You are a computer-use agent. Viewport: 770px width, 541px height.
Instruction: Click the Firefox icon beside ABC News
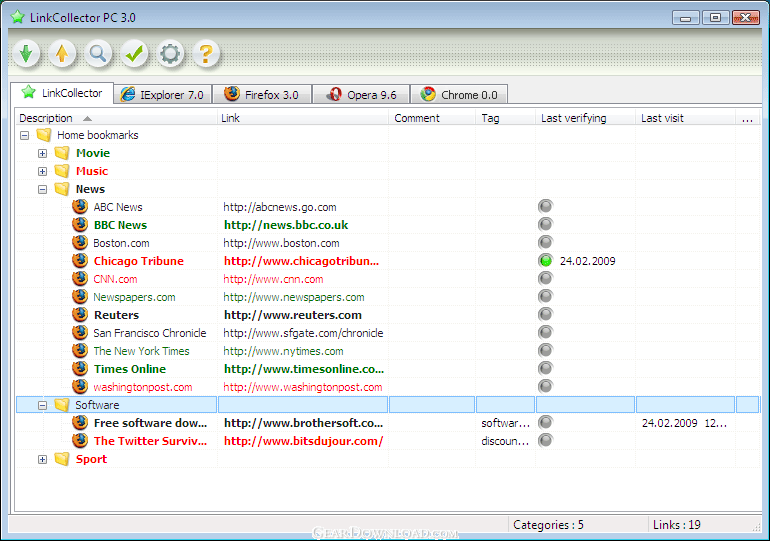tap(80, 207)
